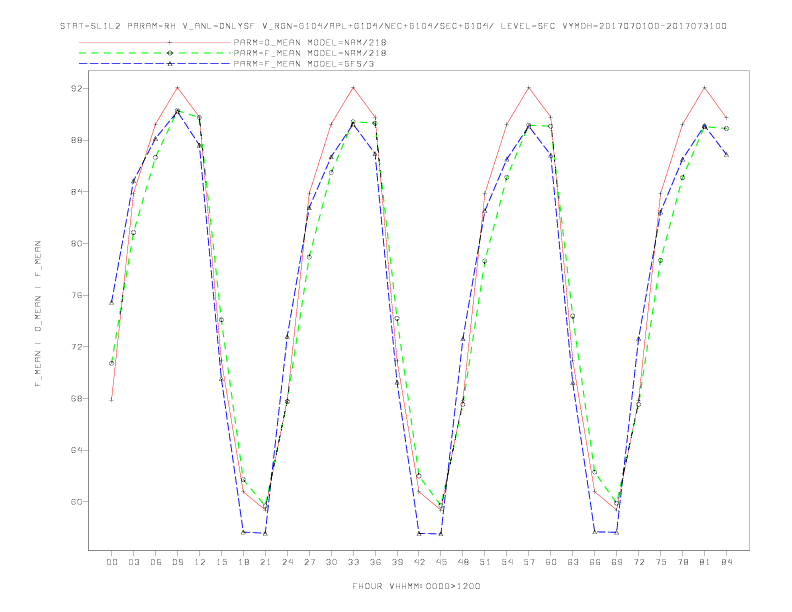Screen dimensions: 792x612
Task: Click y-axis tick value 68
Action: tap(76, 398)
